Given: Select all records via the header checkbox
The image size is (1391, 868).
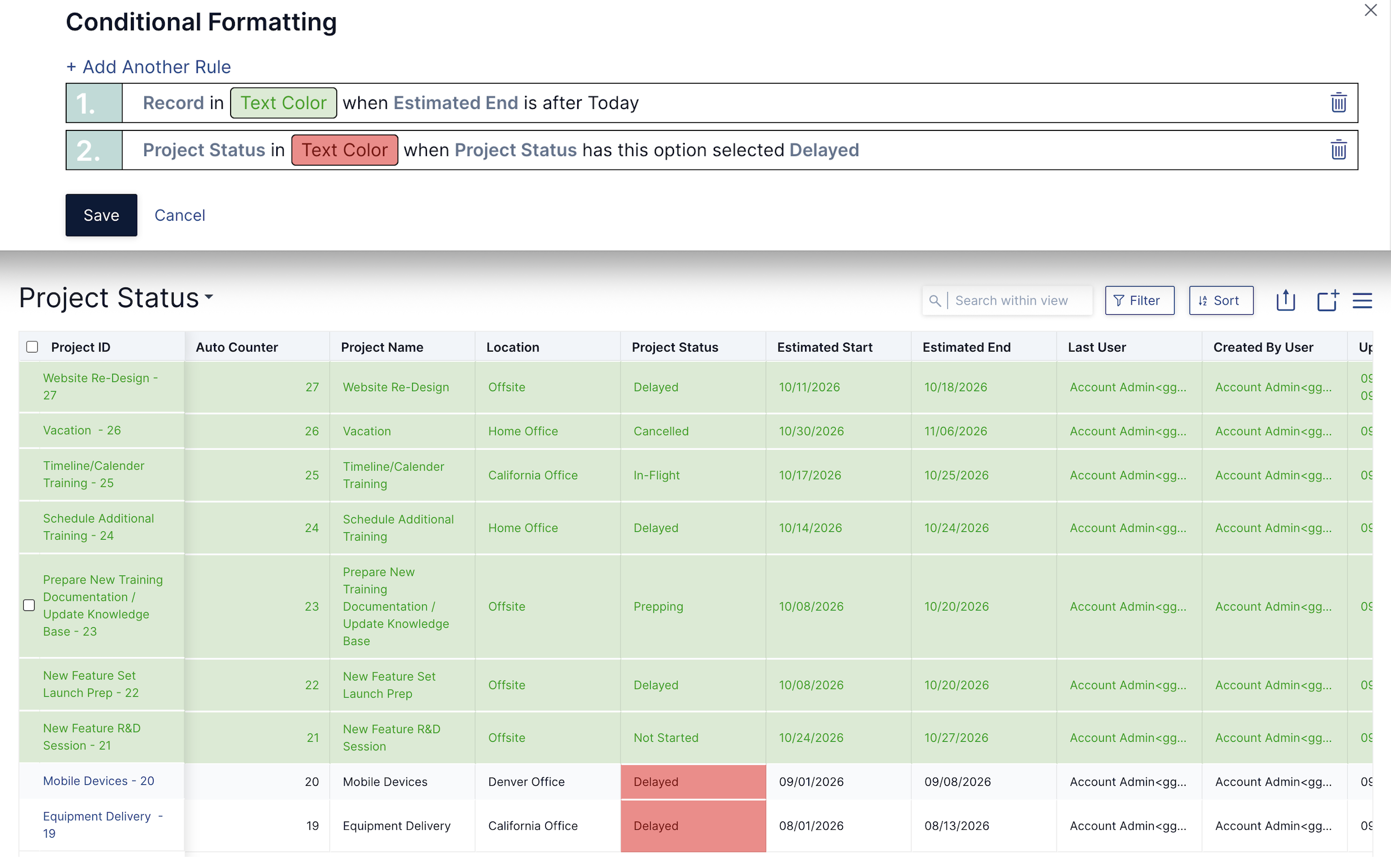Looking at the screenshot, I should [32, 347].
